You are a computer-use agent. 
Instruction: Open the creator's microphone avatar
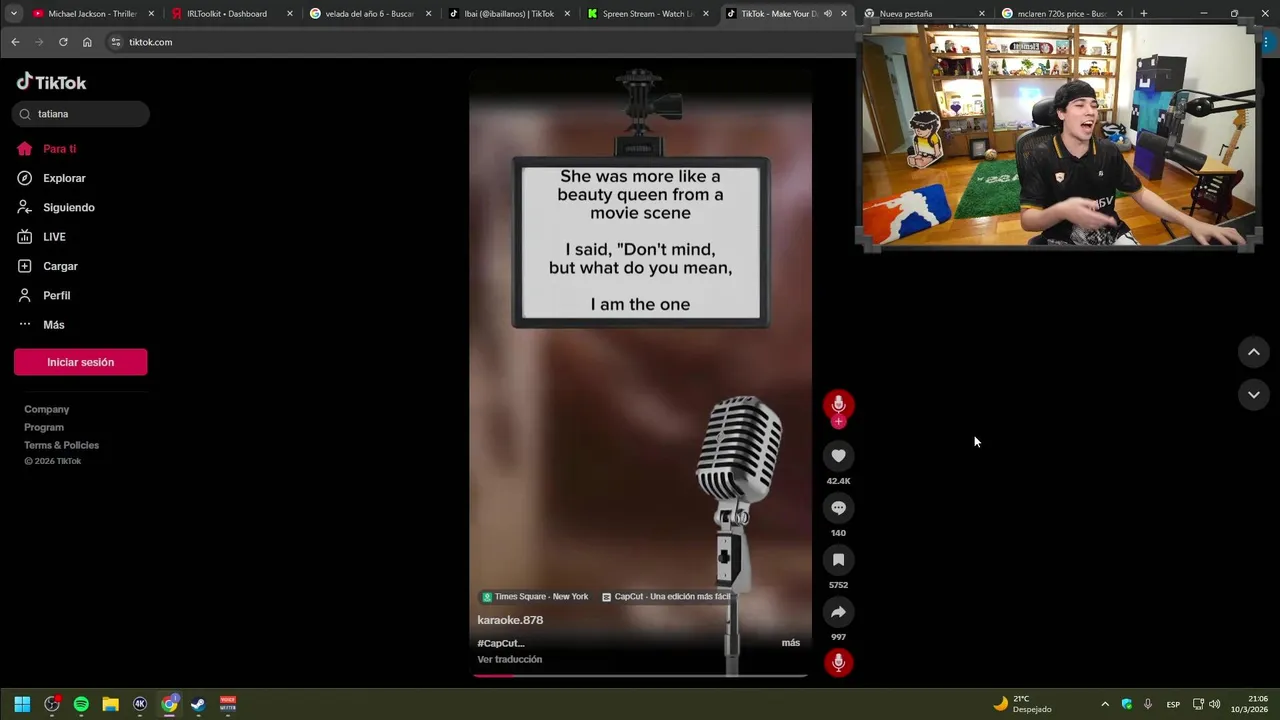tap(838, 404)
